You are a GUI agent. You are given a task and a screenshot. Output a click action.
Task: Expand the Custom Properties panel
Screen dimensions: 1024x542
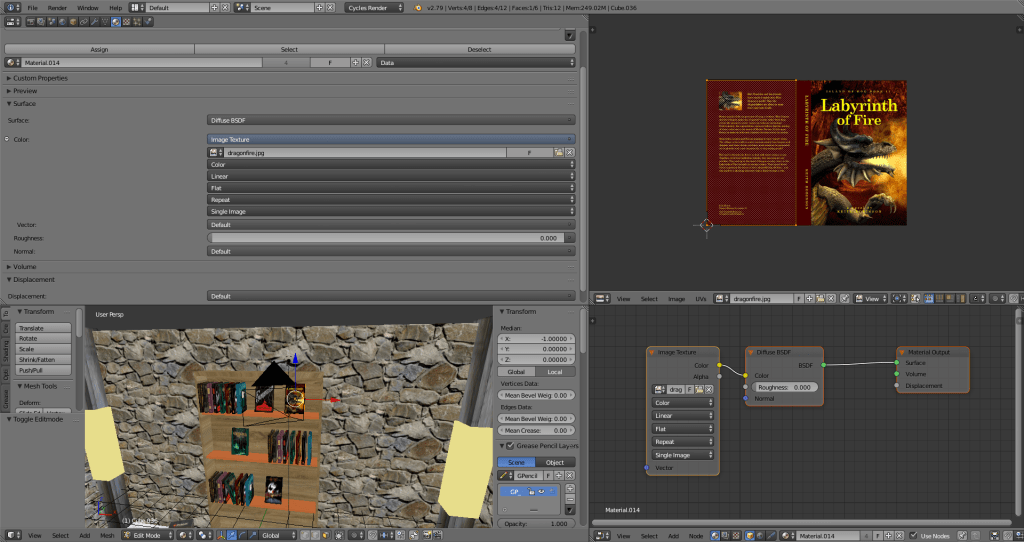point(40,78)
